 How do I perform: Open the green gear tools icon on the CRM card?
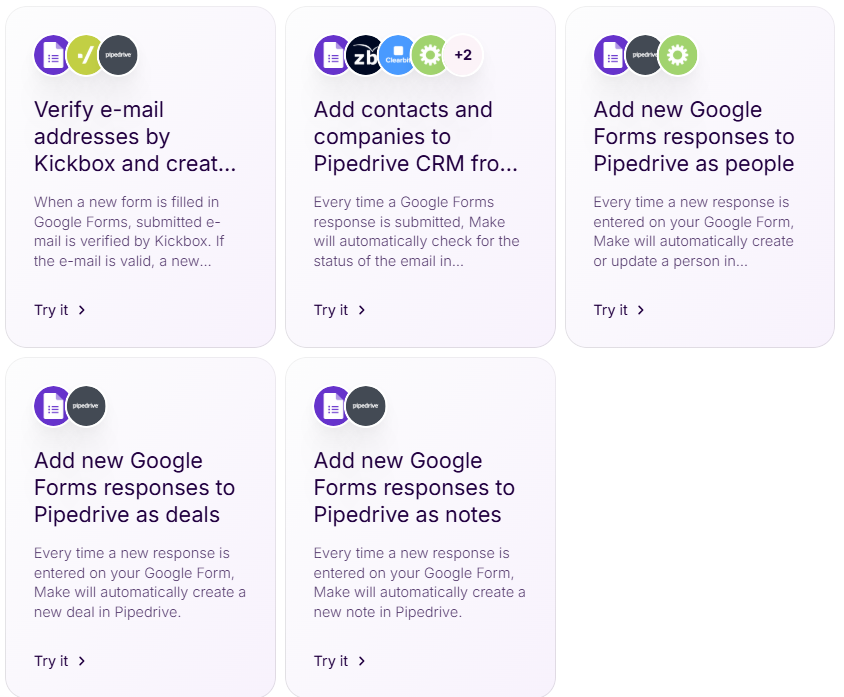tap(430, 55)
